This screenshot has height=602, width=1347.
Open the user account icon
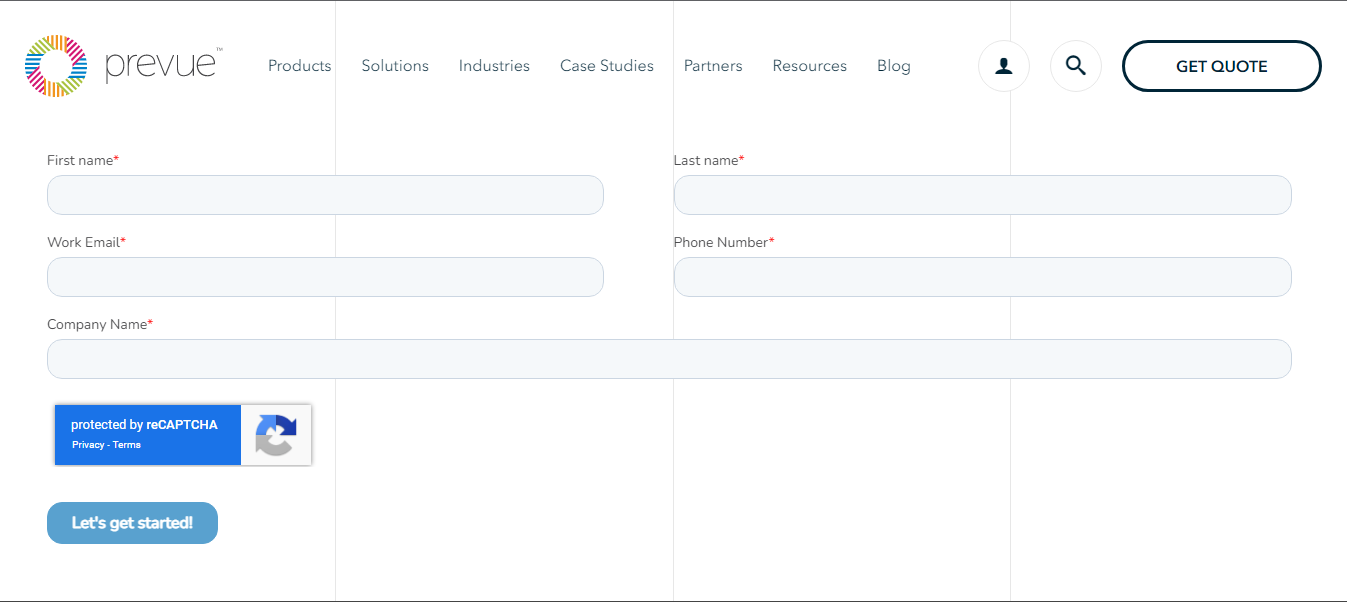[x=1003, y=65]
